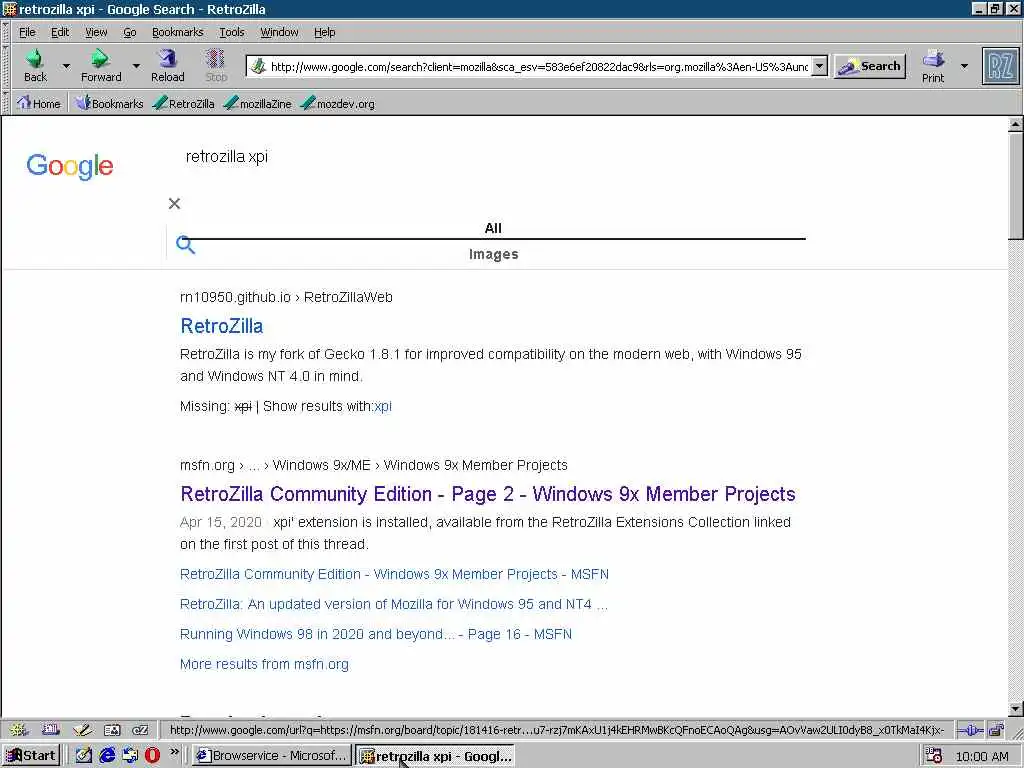Switch to Browservice taskbar window
Screen dimensions: 1024x768
[x=272, y=756]
